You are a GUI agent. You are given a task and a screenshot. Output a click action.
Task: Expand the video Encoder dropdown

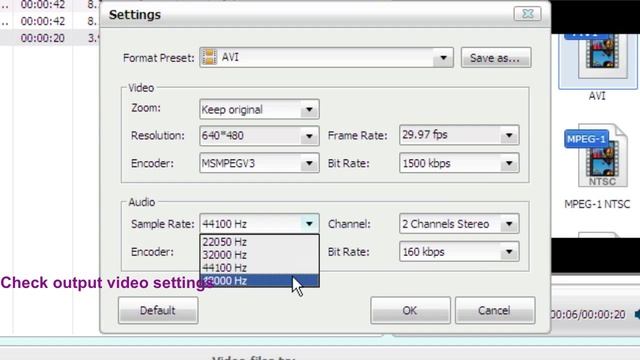[309, 163]
